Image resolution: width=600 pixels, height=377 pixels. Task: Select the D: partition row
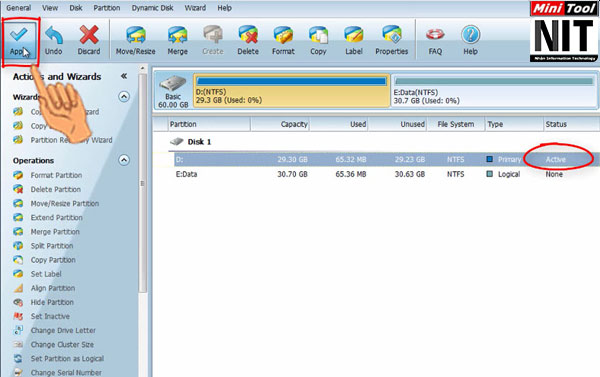(x=386, y=159)
